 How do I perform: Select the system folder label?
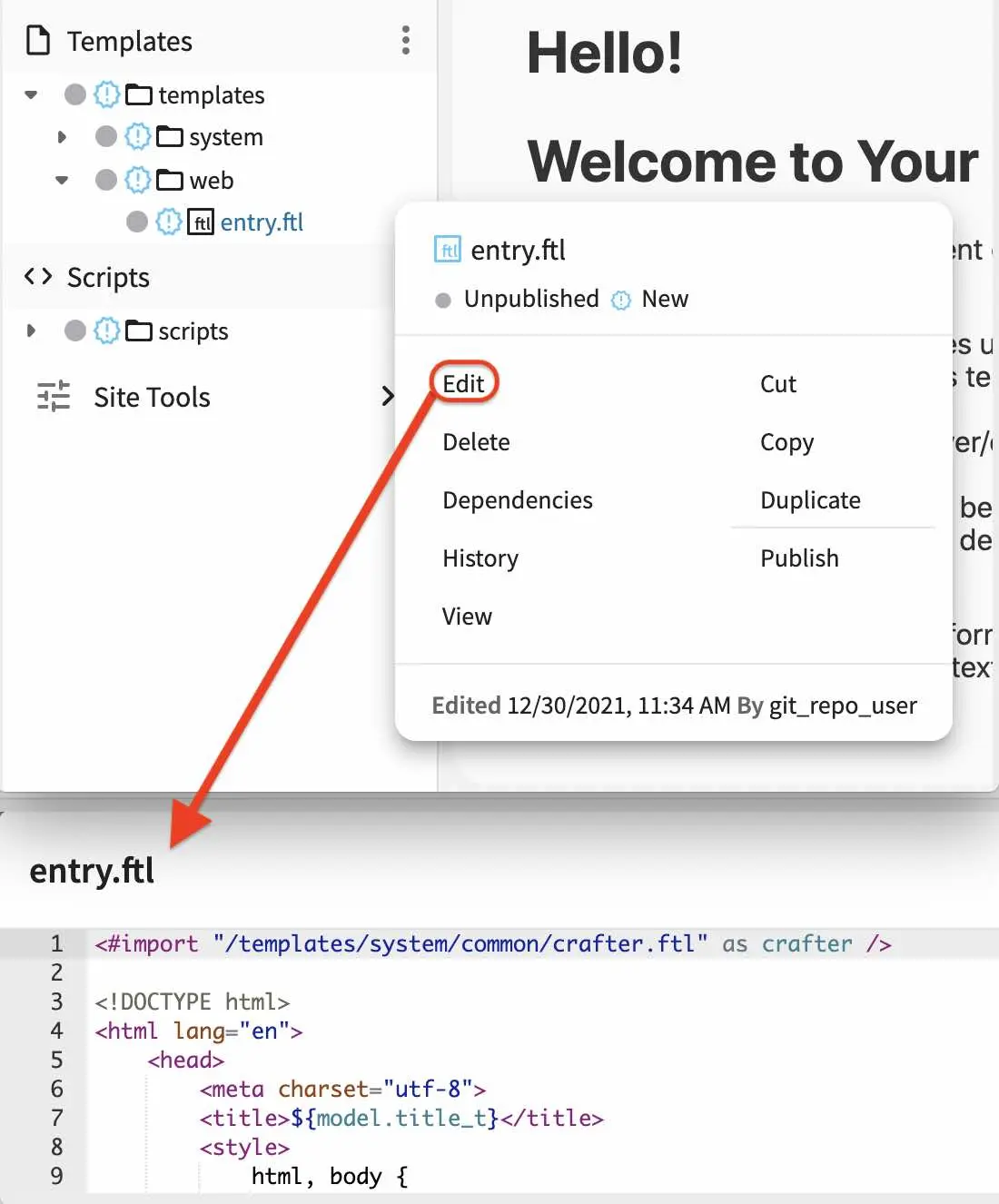click(226, 138)
